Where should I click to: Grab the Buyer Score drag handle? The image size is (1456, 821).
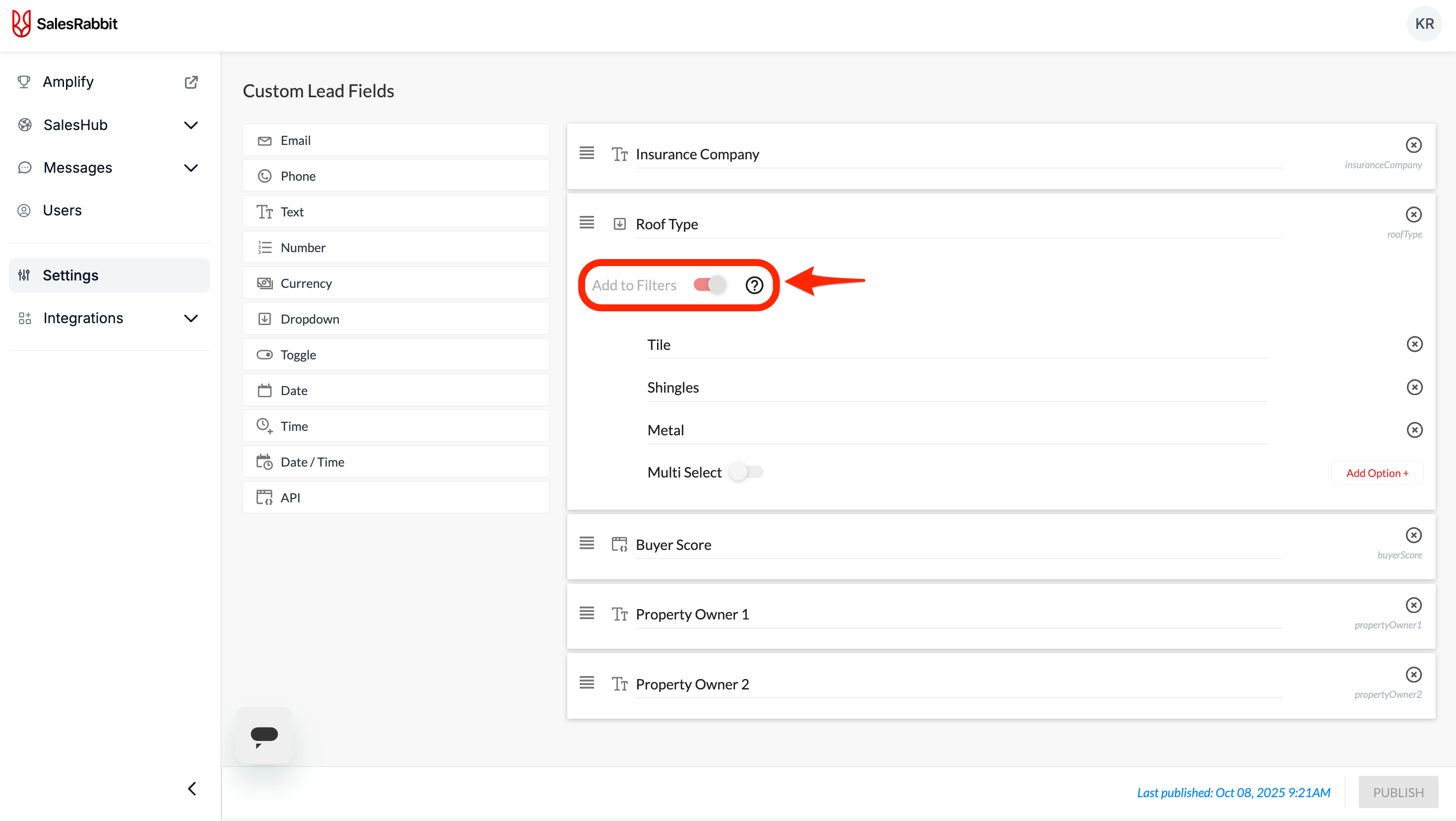(587, 544)
